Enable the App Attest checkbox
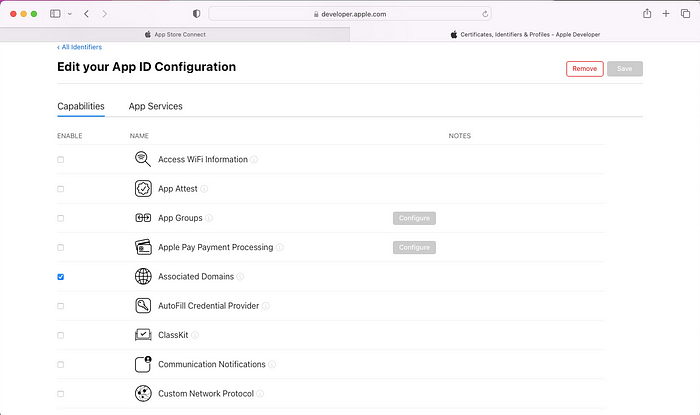700x415 pixels. (x=61, y=189)
